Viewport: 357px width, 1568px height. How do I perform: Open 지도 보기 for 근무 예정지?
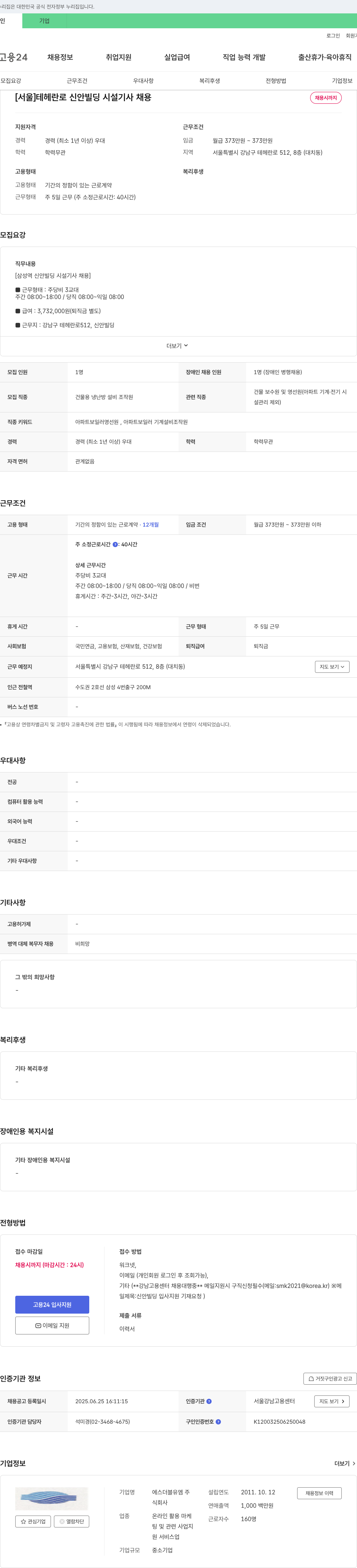pos(332,667)
